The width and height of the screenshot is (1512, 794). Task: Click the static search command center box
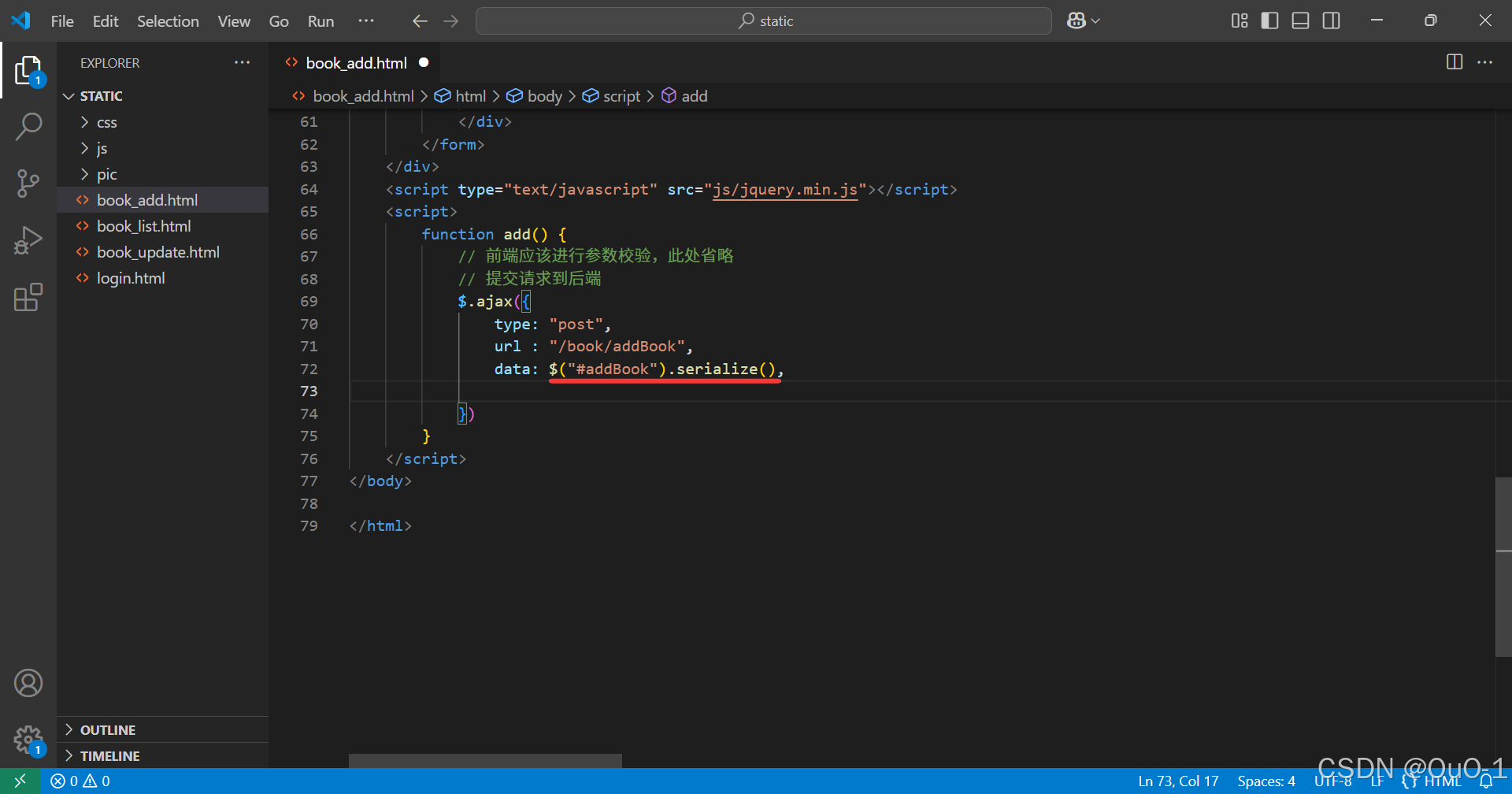point(763,21)
